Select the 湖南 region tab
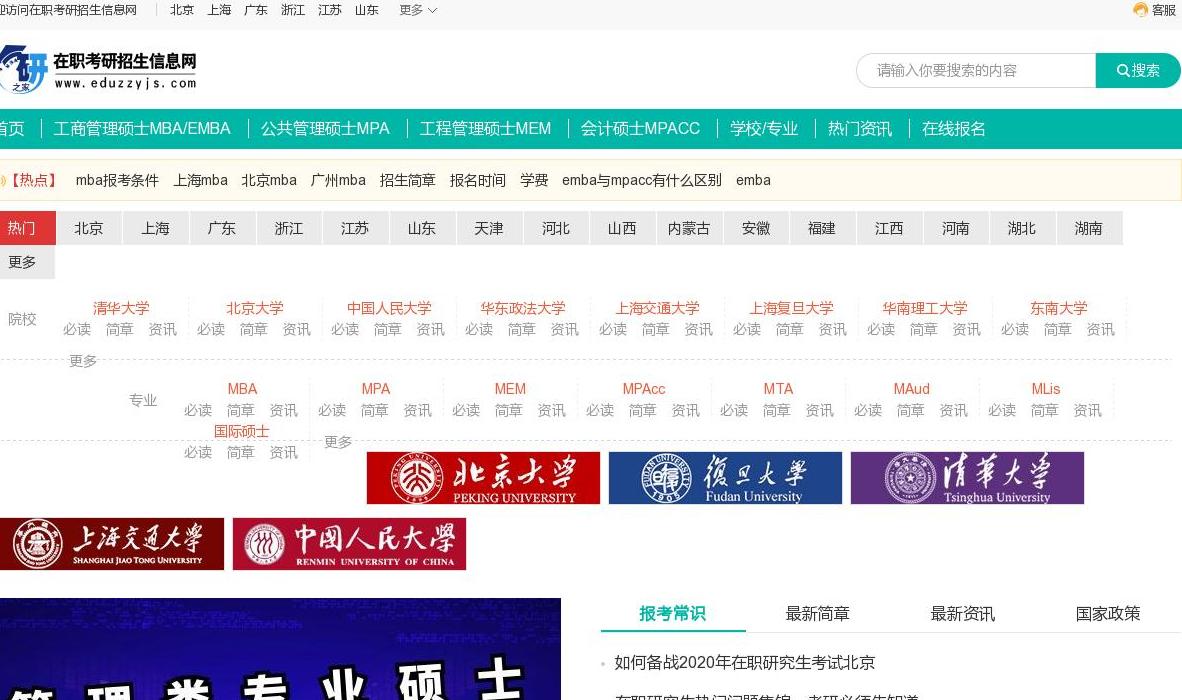 [x=1089, y=228]
